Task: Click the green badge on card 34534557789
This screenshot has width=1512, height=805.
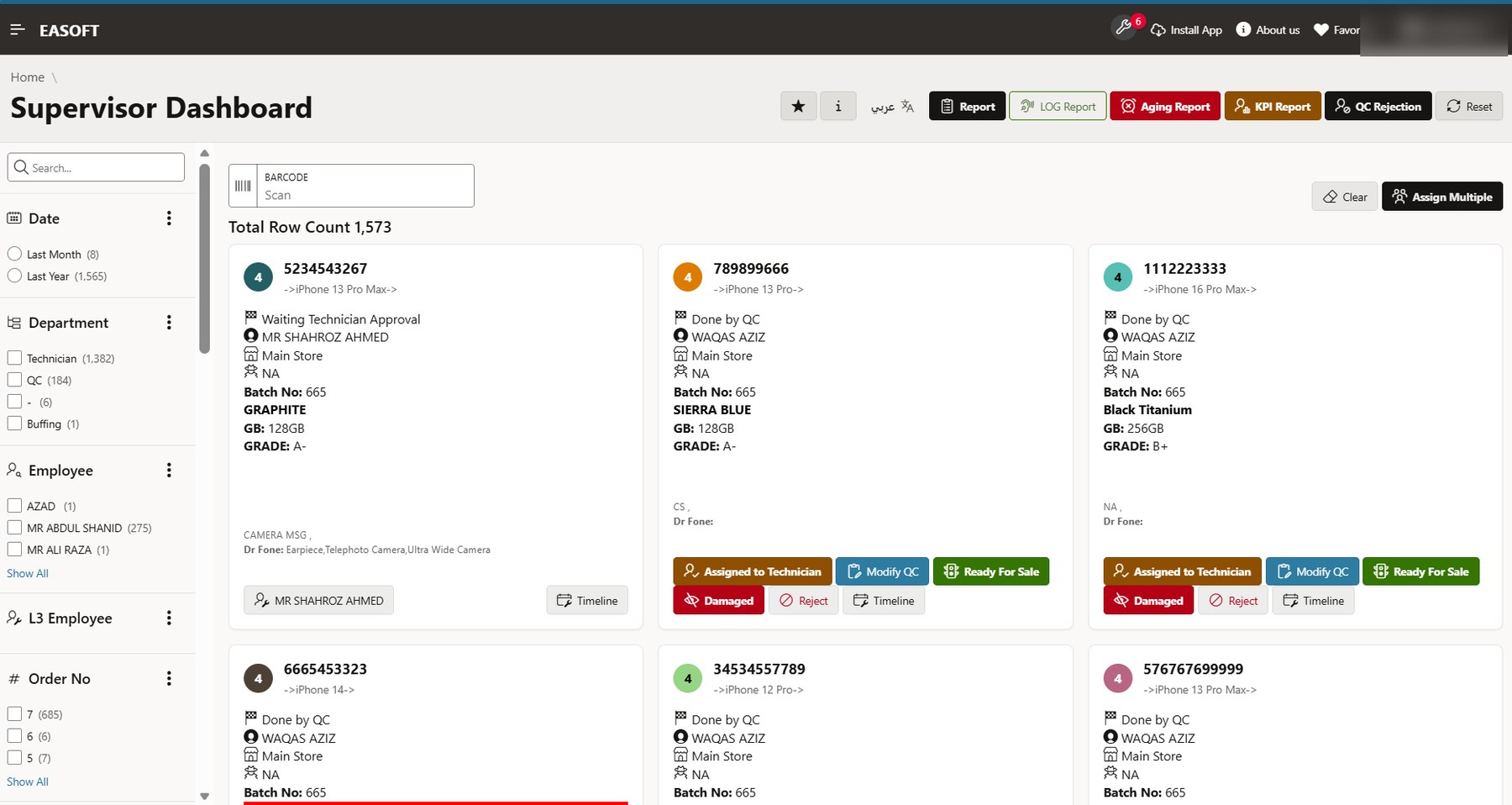Action: click(688, 678)
